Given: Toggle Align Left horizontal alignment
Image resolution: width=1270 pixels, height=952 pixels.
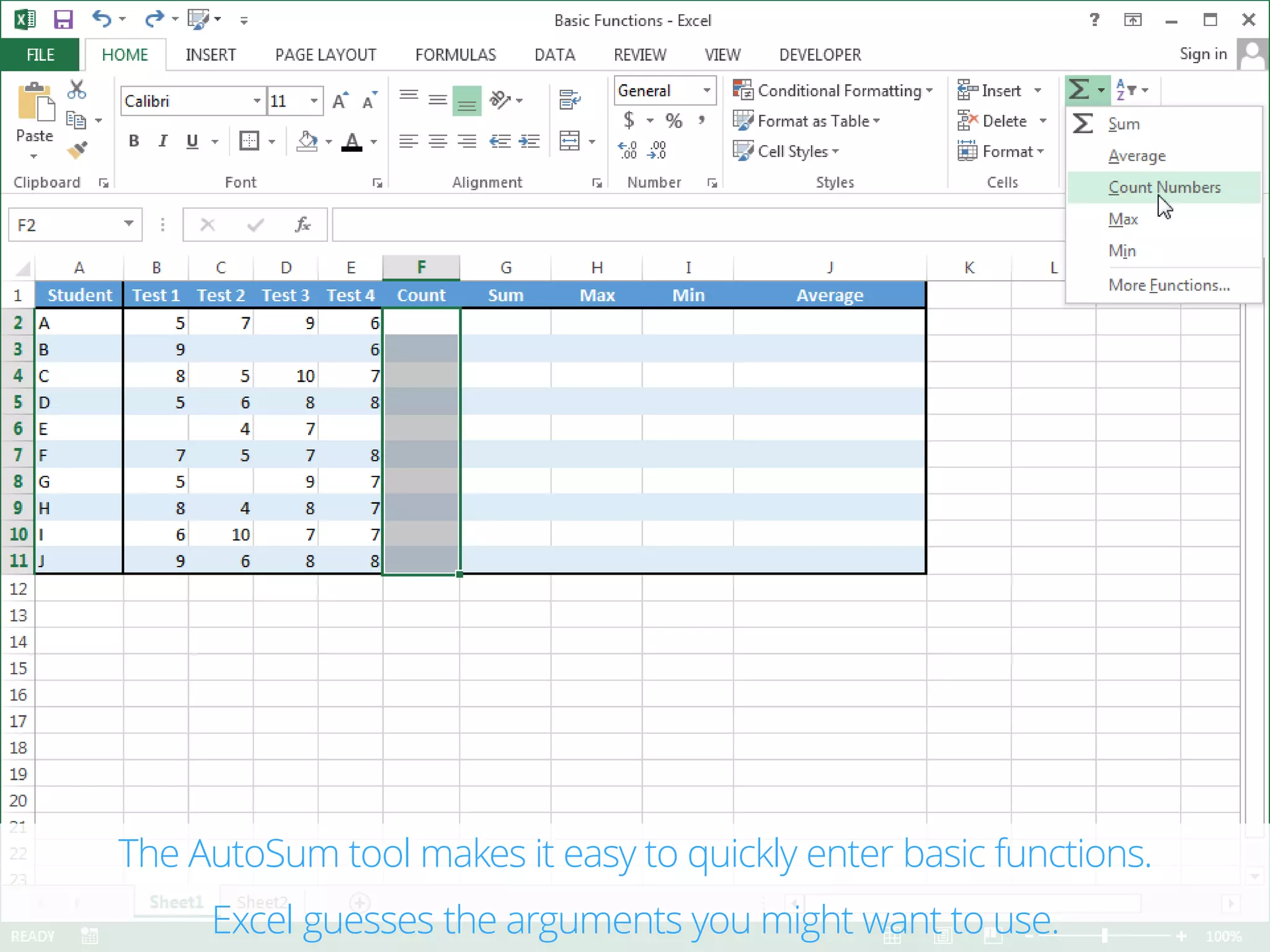Looking at the screenshot, I should click(409, 141).
